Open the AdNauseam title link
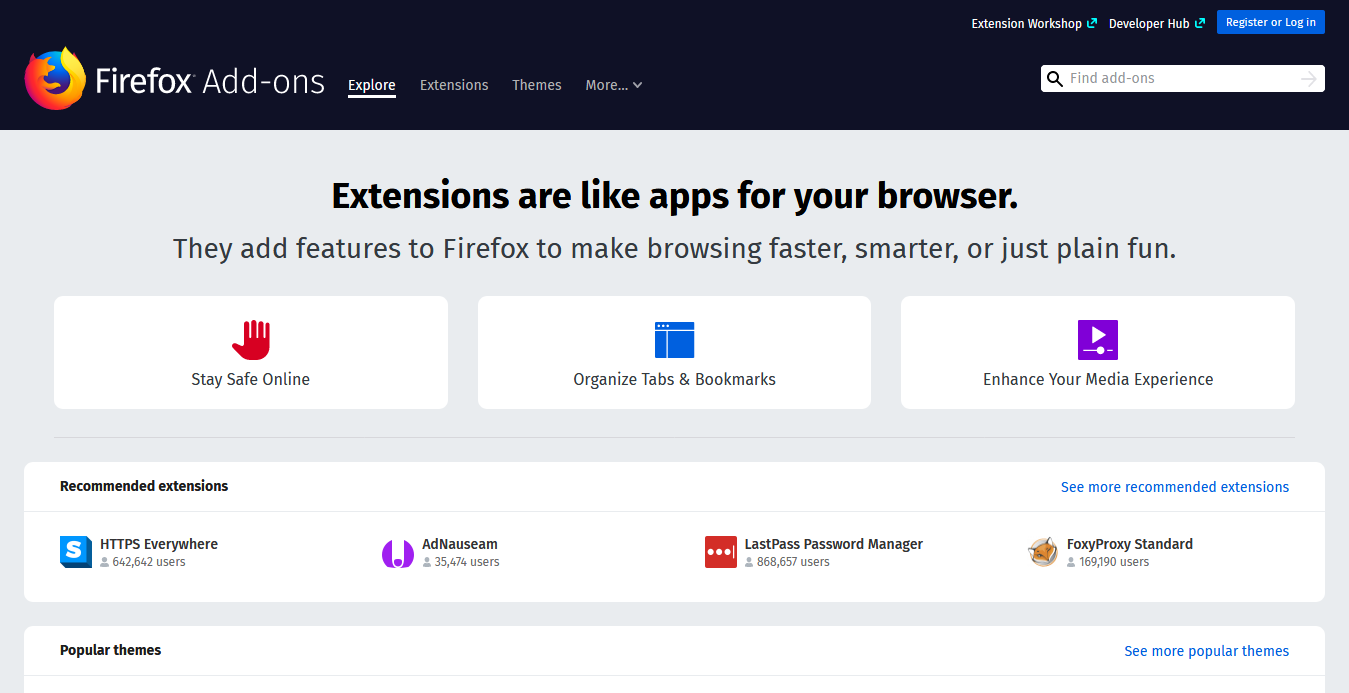Screen dimensions: 1349x693 460,544
